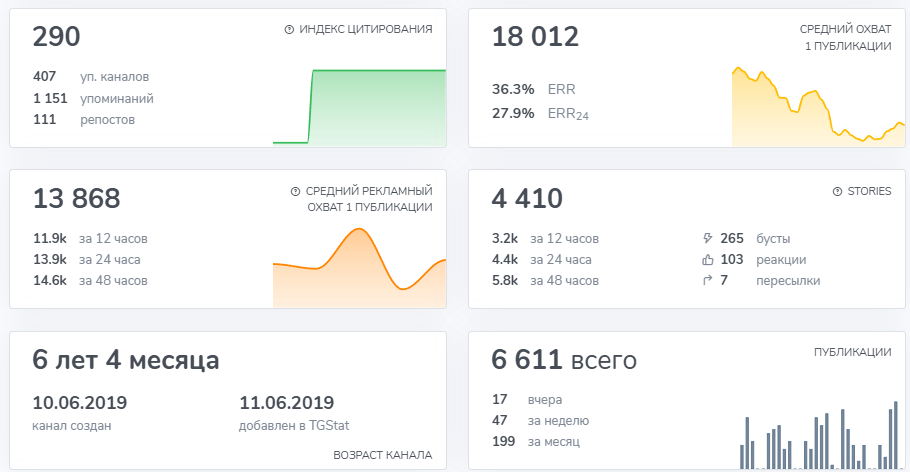The height and width of the screenshot is (472, 910).
Task: Click the lightning boosts icon
Action: 708,238
